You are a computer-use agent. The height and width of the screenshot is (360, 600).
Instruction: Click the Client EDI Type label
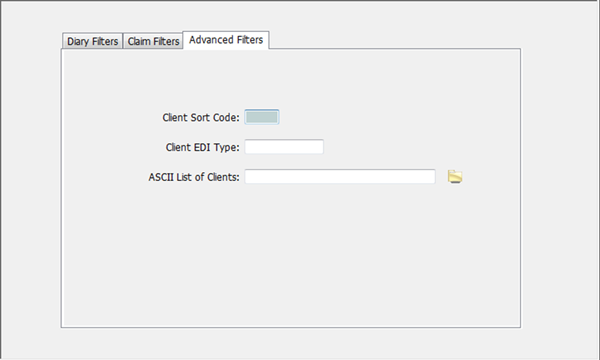click(x=202, y=147)
